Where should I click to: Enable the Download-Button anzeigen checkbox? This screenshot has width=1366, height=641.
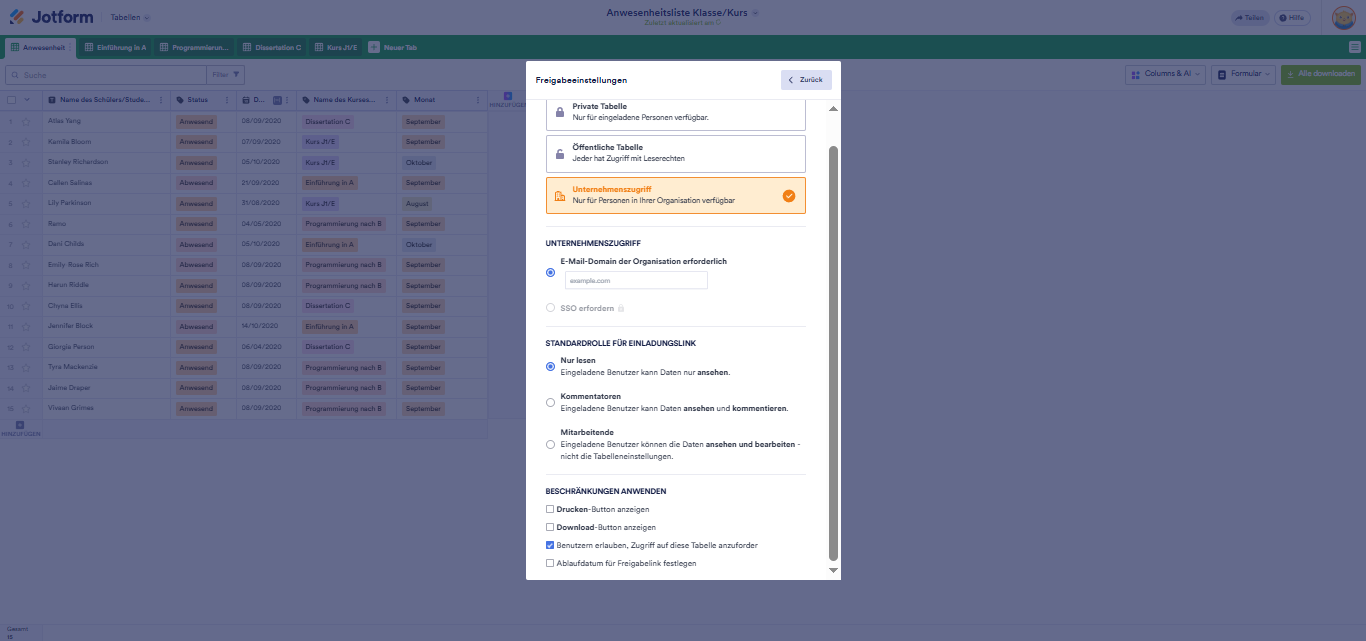click(550, 527)
